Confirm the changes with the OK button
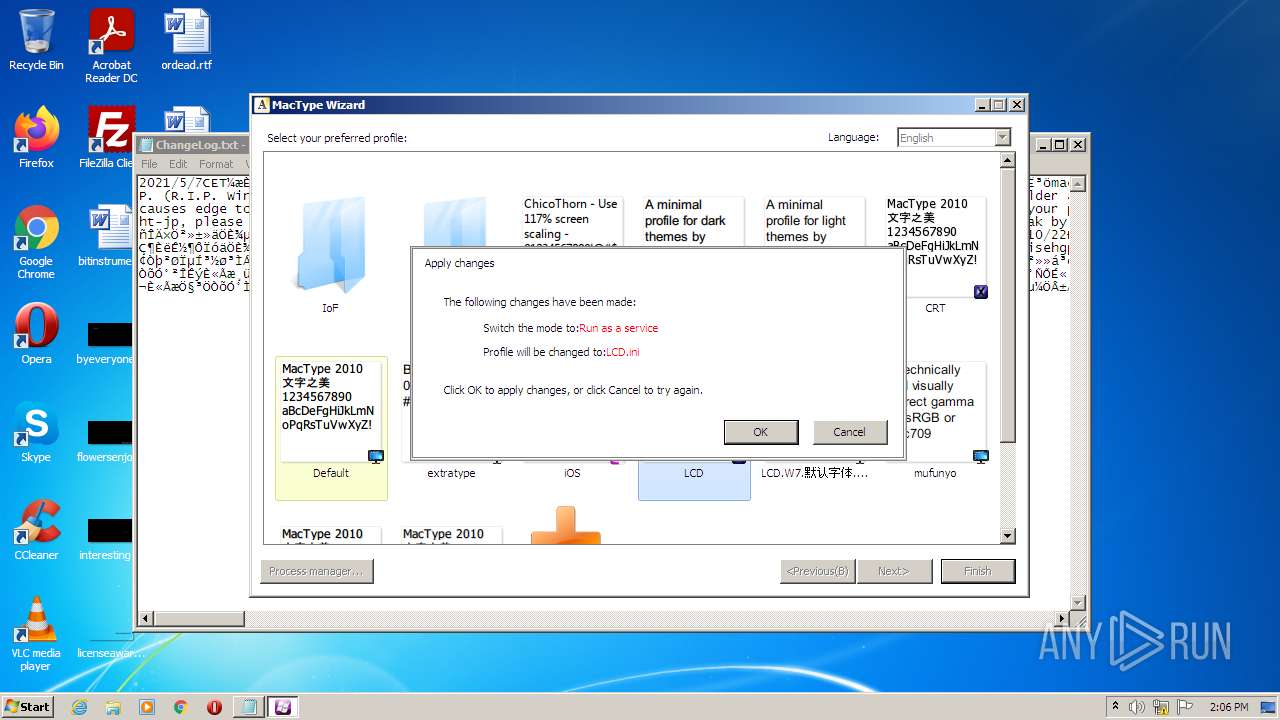Viewport: 1280px width, 720px height. (x=761, y=432)
